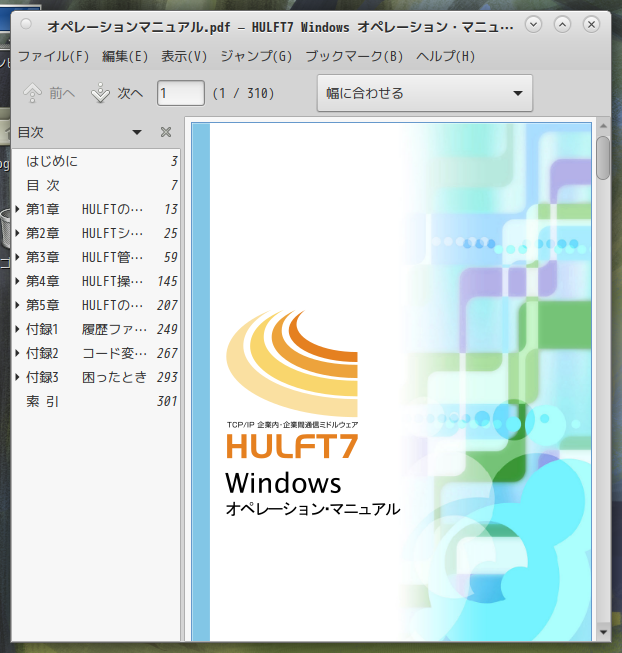Expand the 第3章 tree node
This screenshot has width=622, height=653.
tap(17, 257)
